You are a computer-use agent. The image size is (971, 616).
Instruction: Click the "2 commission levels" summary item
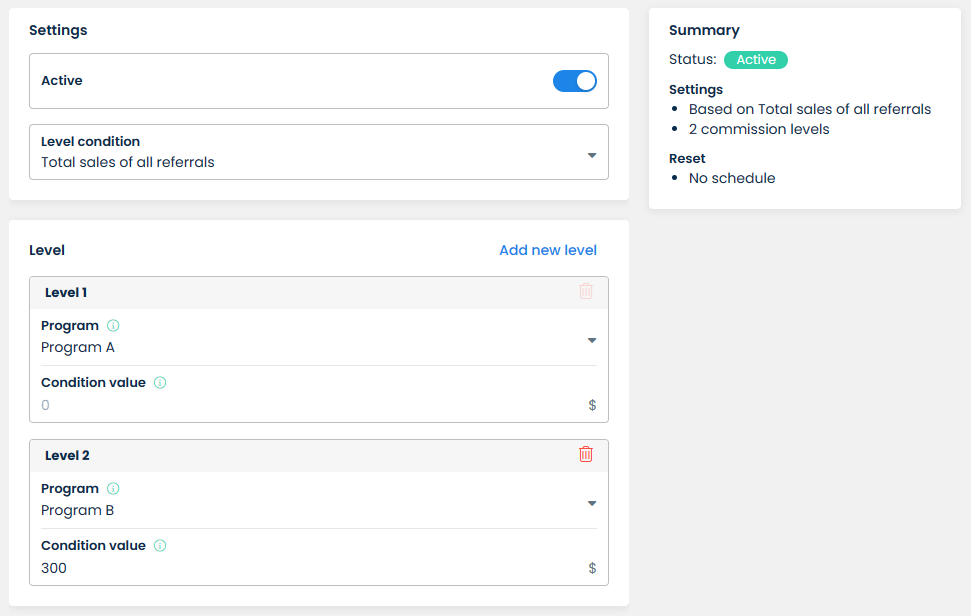pos(759,129)
